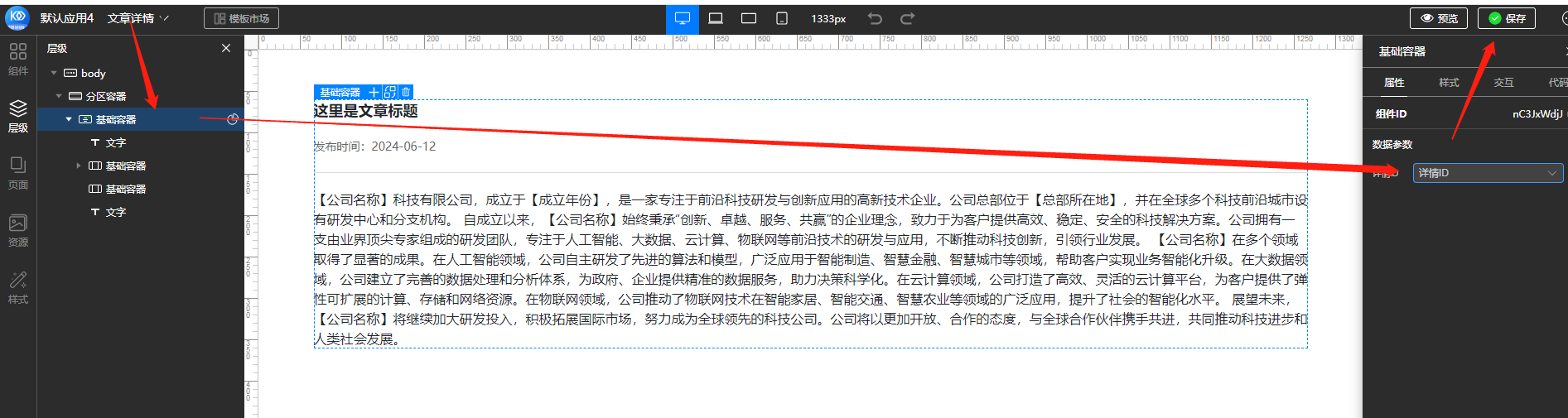The width and height of the screenshot is (1568, 418).
Task: Switch to desktop preview mode
Action: point(683,18)
